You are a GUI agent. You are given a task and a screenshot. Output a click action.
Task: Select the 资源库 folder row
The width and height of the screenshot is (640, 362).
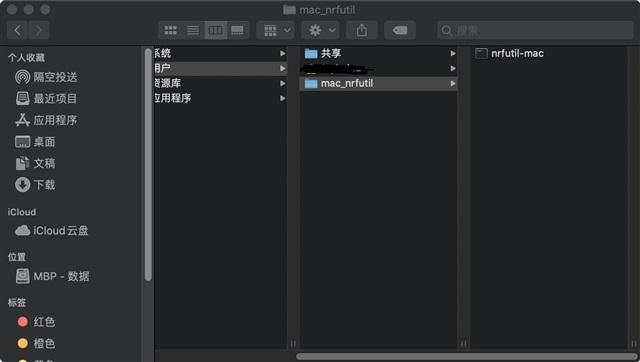(221, 83)
